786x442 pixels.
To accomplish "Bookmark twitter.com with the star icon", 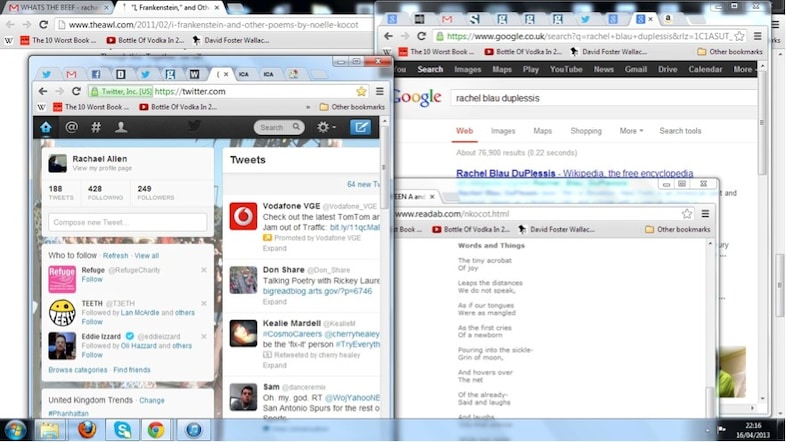I will [x=361, y=91].
